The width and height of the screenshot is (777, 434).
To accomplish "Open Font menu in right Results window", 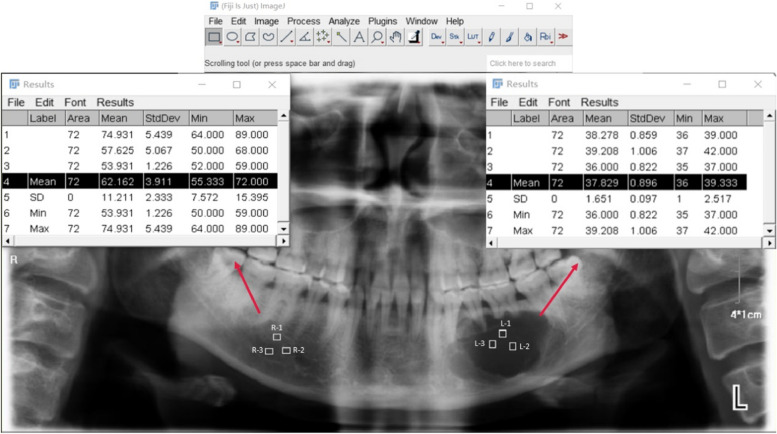I will 559,103.
